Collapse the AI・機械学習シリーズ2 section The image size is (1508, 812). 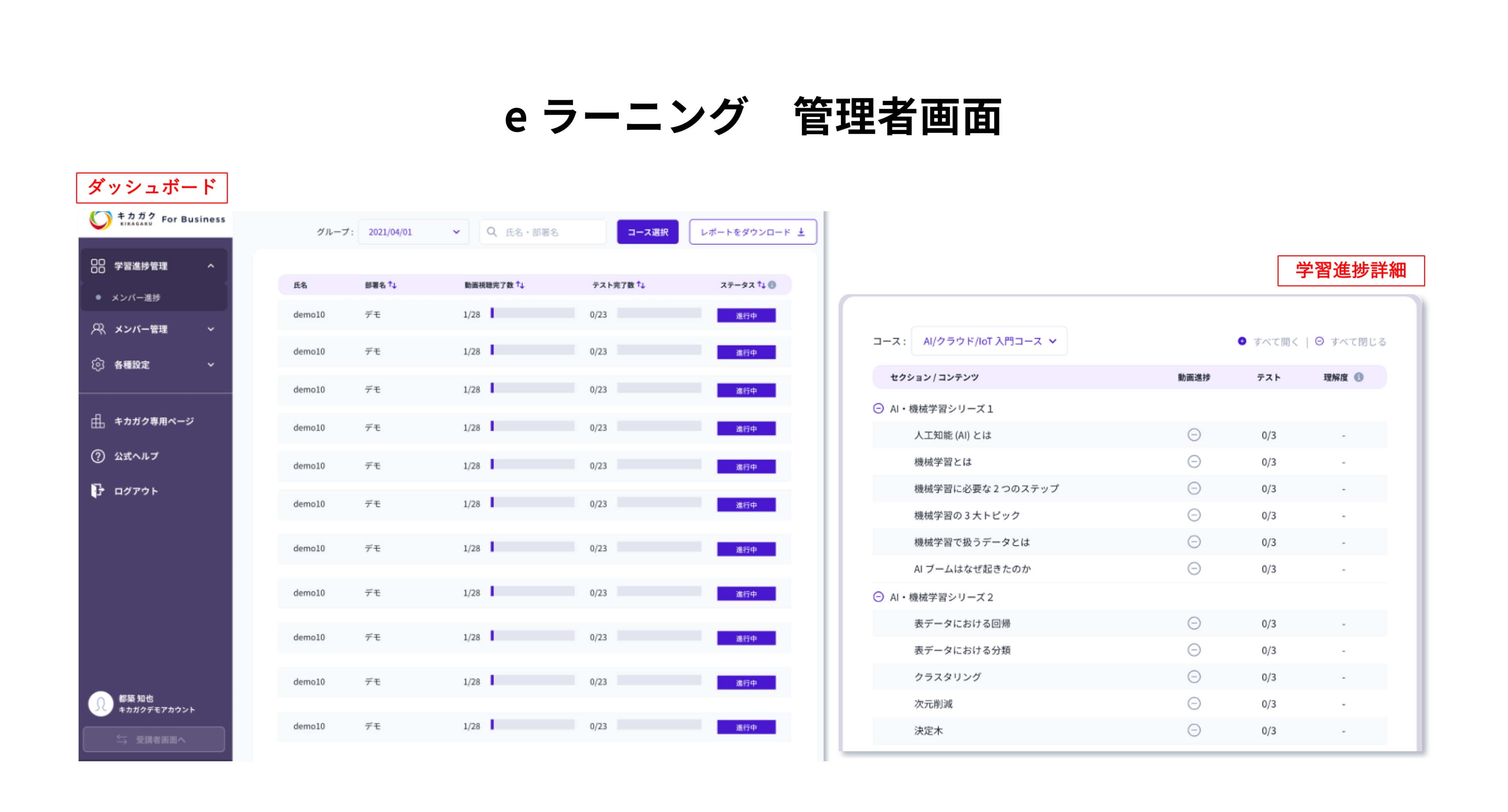point(878,597)
